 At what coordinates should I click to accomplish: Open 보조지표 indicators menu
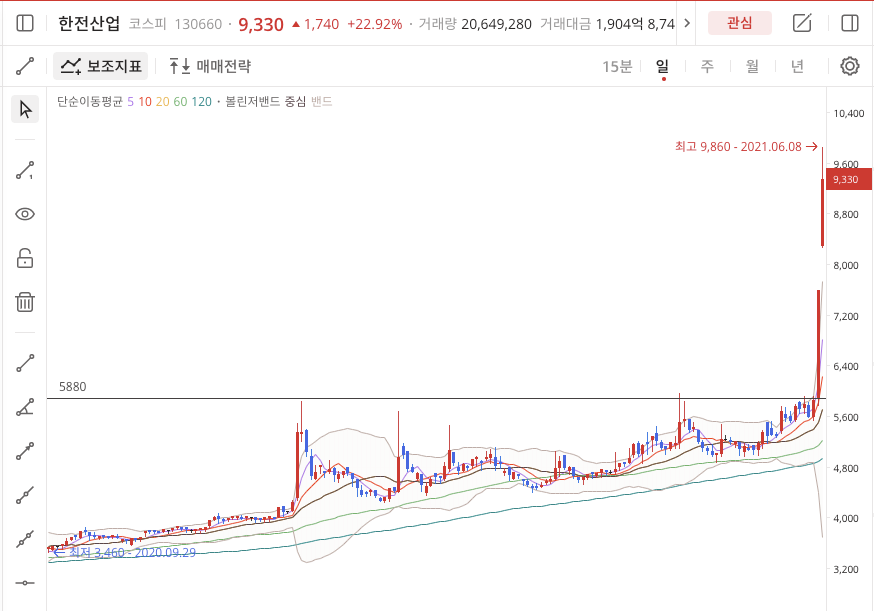[101, 66]
